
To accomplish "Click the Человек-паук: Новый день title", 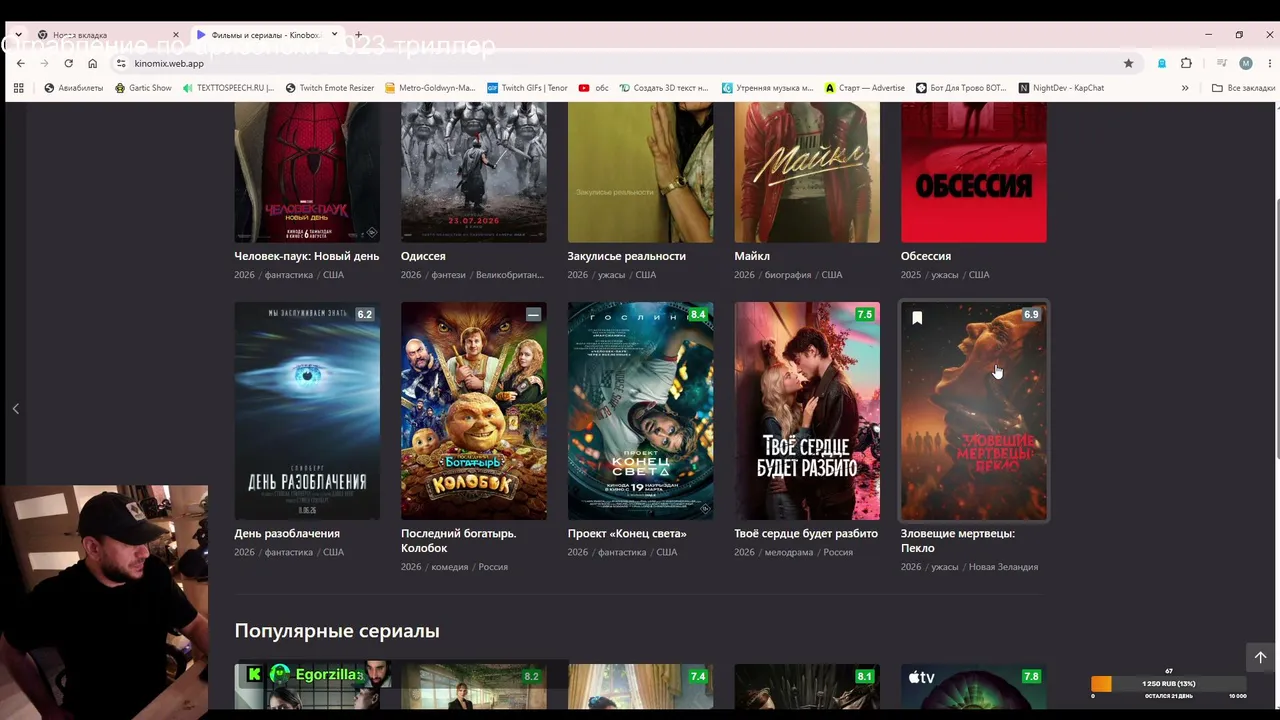I will click(x=307, y=256).
